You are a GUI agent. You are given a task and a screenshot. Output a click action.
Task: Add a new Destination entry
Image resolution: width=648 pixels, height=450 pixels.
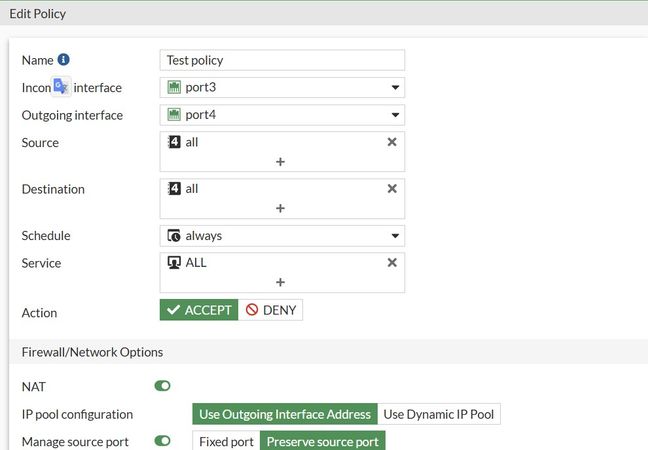pyautogui.click(x=280, y=208)
